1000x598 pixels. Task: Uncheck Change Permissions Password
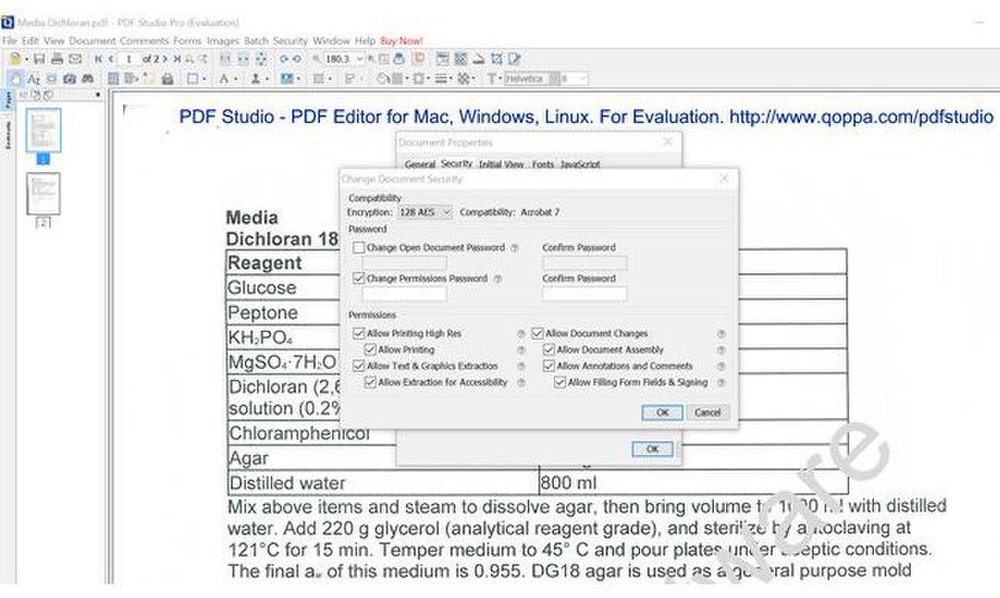point(359,279)
